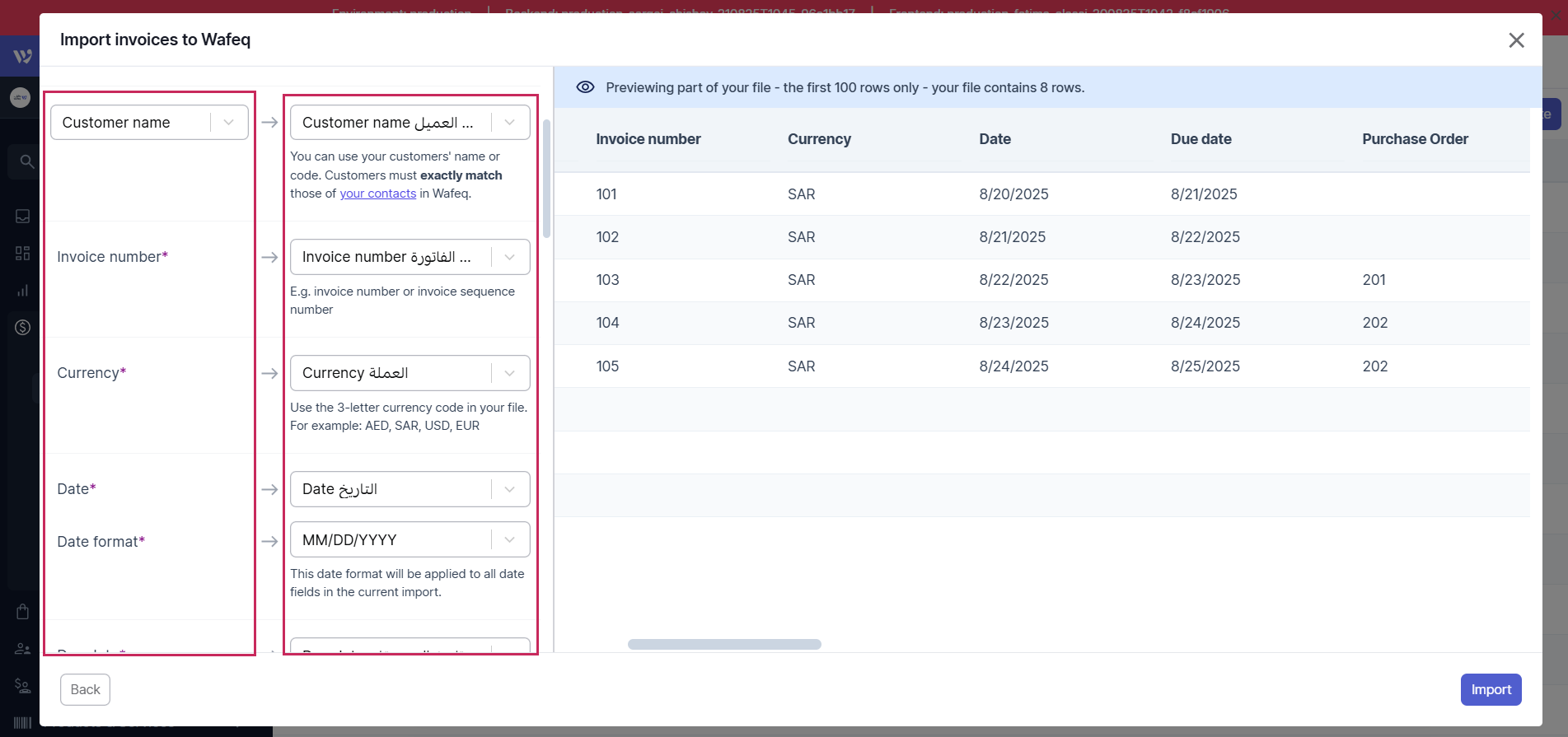Click the horizontal scrollbar under preview table
The image size is (1568, 737).
(x=724, y=644)
